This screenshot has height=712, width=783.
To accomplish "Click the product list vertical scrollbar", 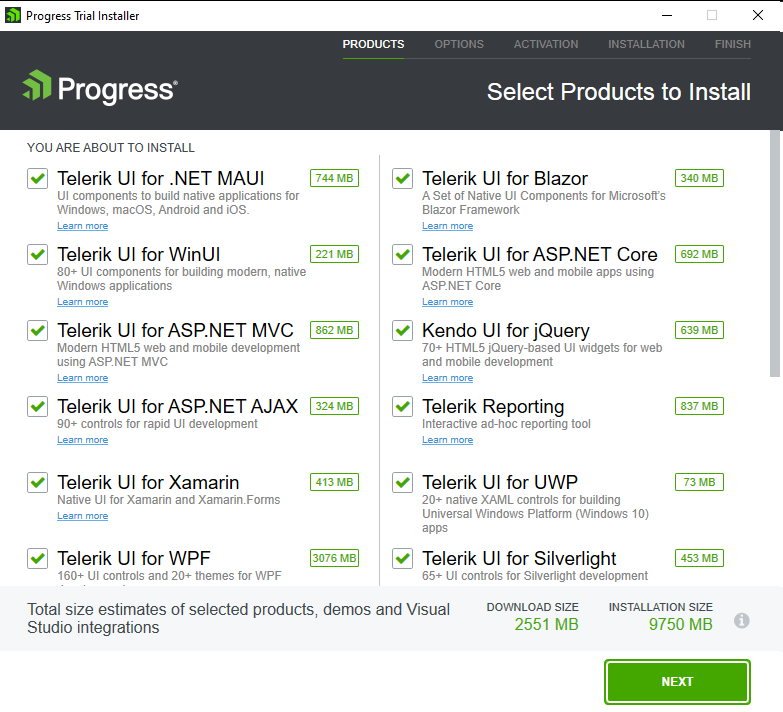I will [x=775, y=252].
